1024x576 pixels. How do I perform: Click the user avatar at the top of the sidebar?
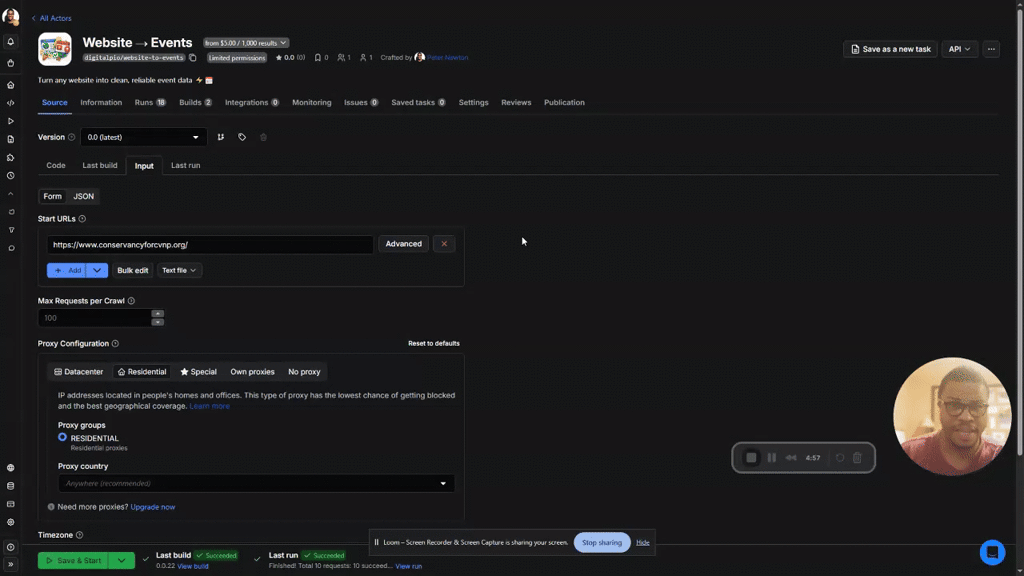[10, 16]
